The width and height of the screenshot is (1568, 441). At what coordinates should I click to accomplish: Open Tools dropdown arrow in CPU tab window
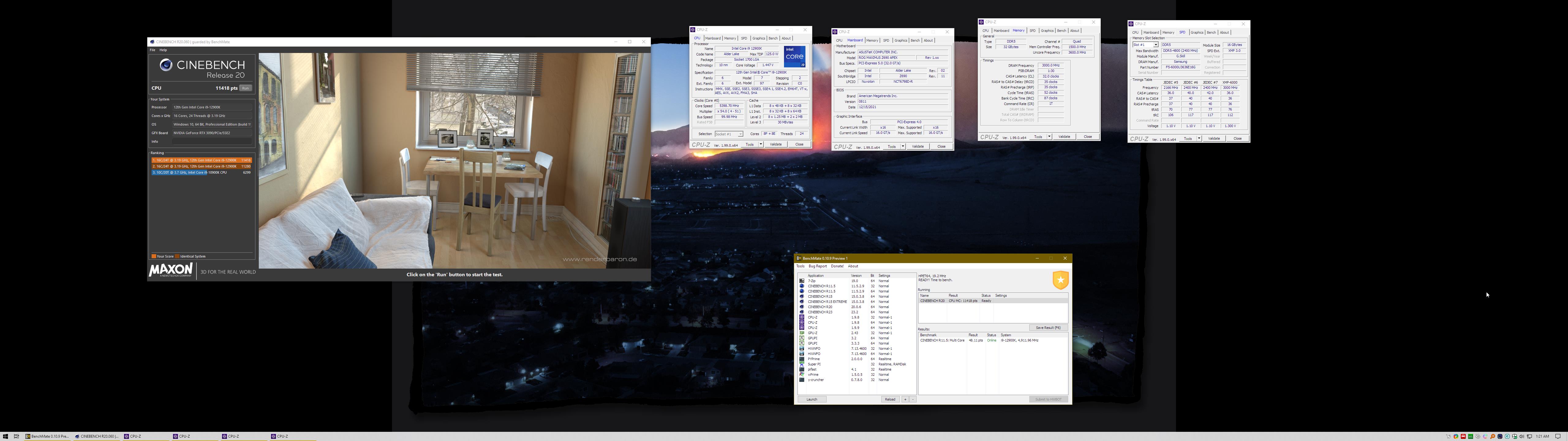(x=761, y=144)
